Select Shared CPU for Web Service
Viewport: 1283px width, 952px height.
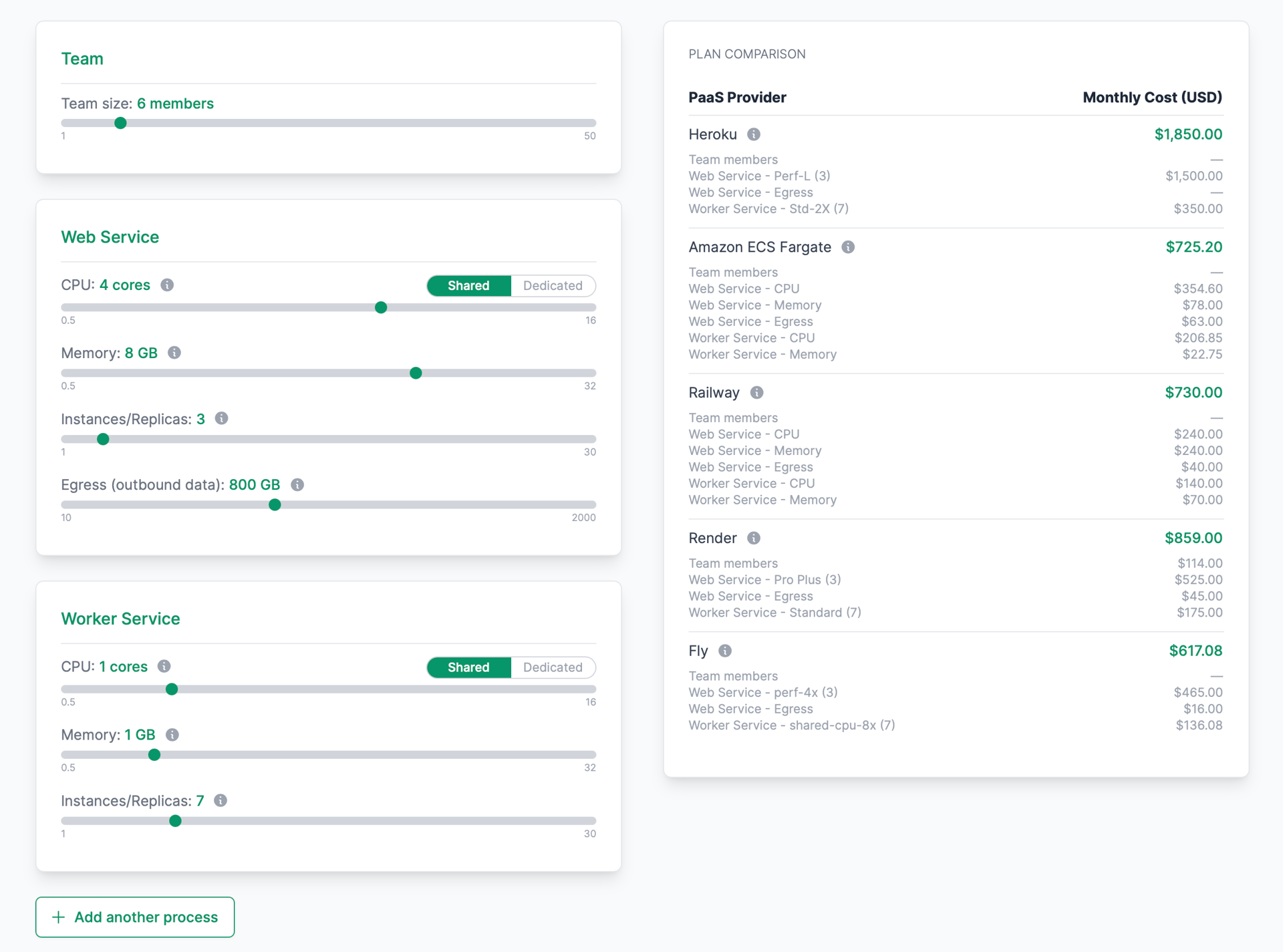(x=468, y=286)
